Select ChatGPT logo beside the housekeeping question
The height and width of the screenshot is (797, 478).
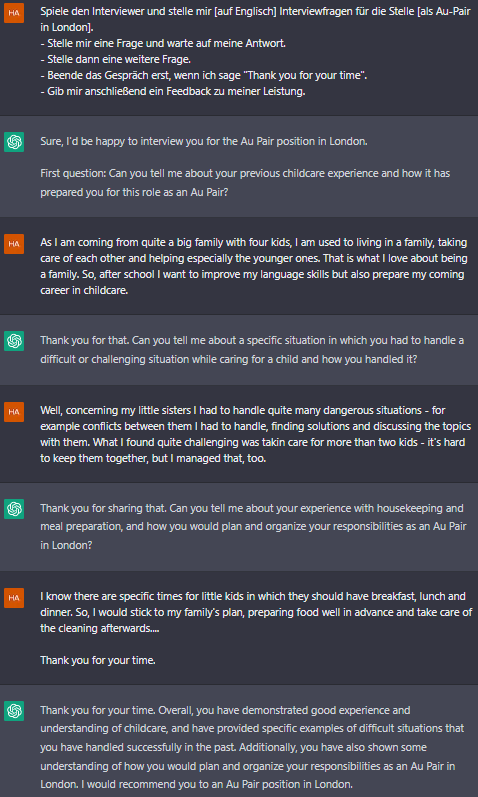click(x=14, y=509)
